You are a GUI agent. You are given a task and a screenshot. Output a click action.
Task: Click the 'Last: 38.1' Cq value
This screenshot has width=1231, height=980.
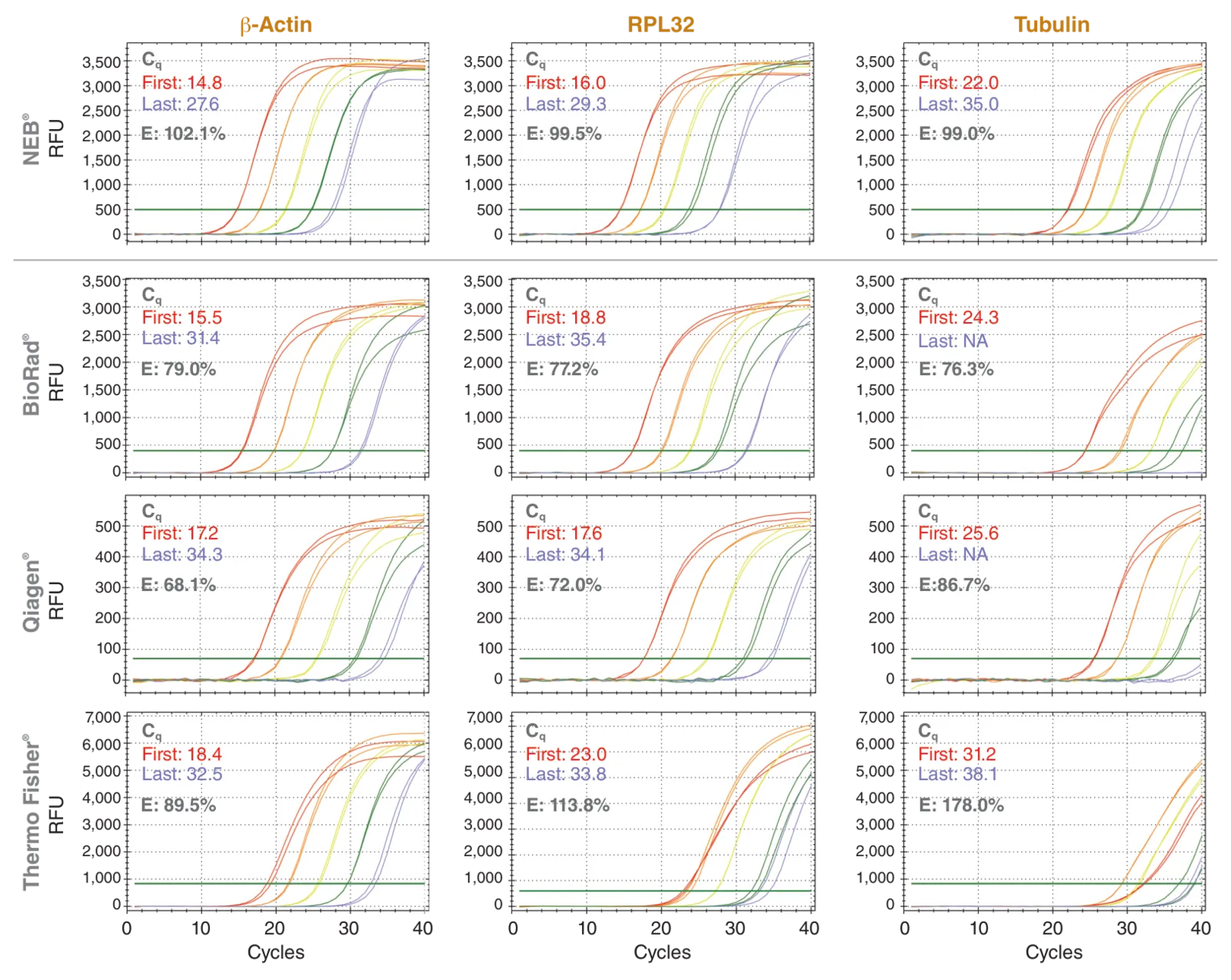point(957,775)
